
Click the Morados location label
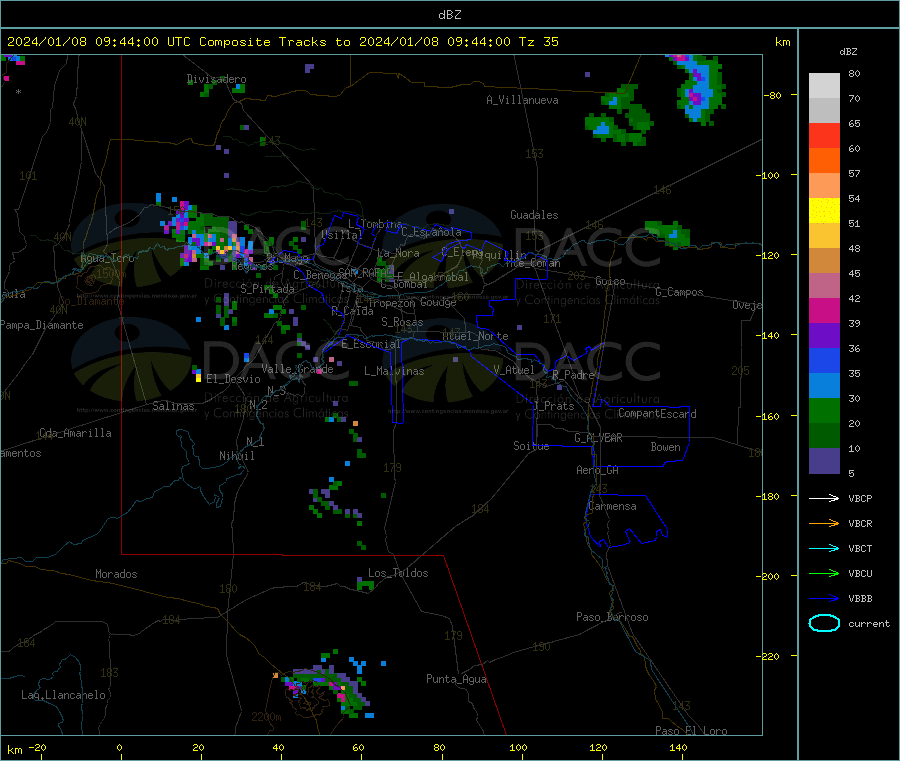116,574
